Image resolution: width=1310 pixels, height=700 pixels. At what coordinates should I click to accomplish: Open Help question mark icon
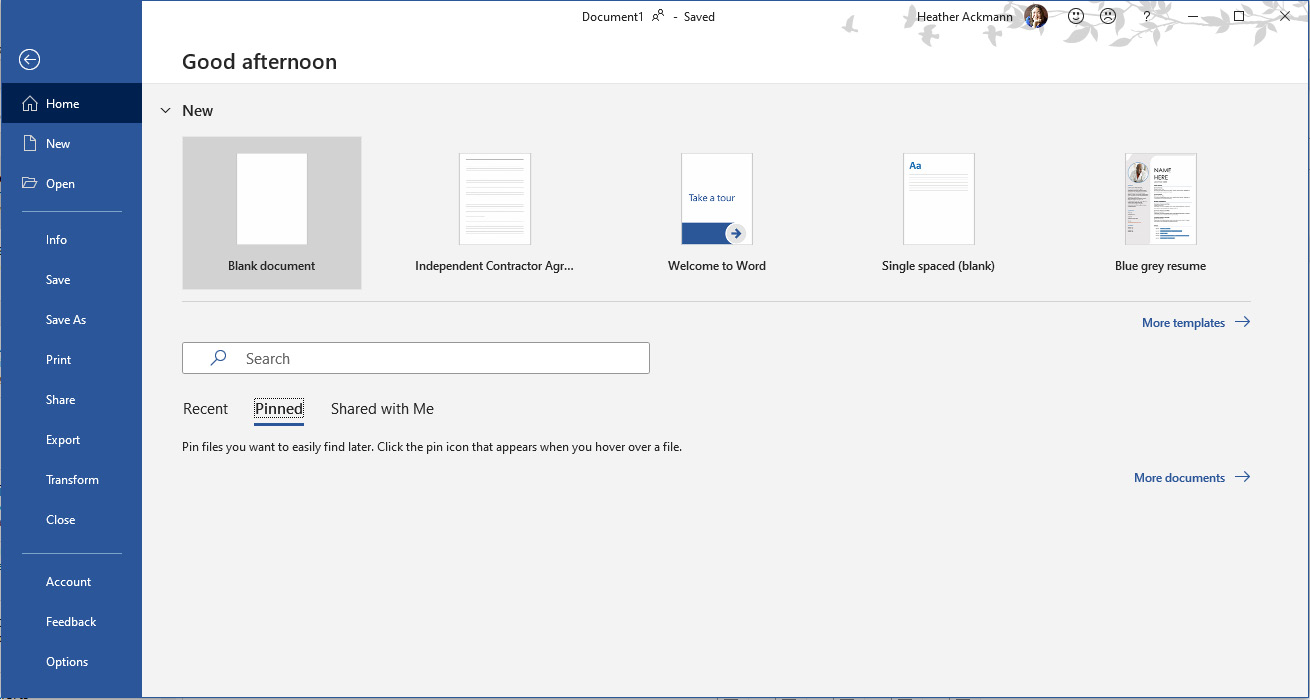(x=1147, y=16)
